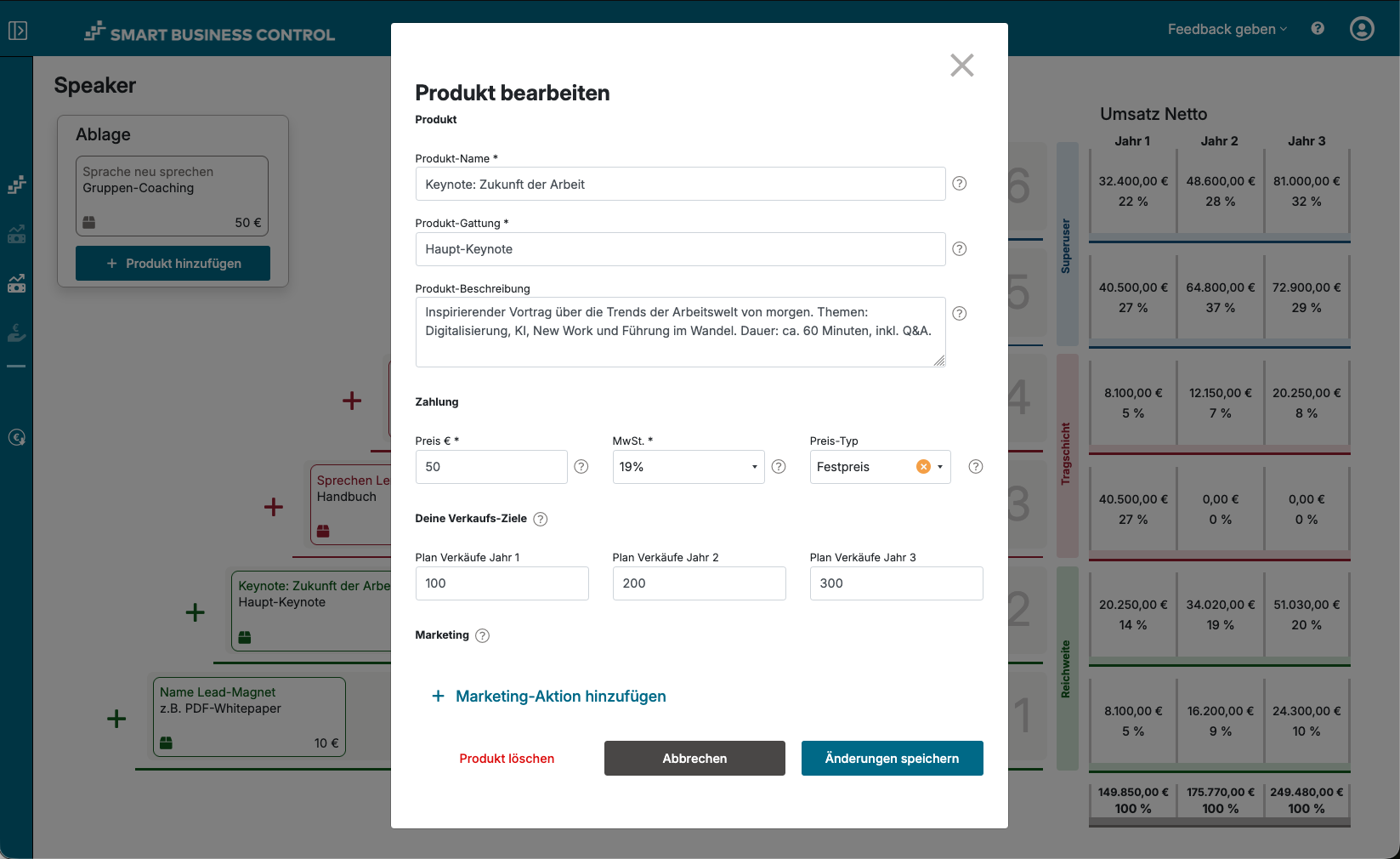Click the help icon beside Produkt-Gattung field
Viewport: 1400px width, 859px height.
click(959, 248)
